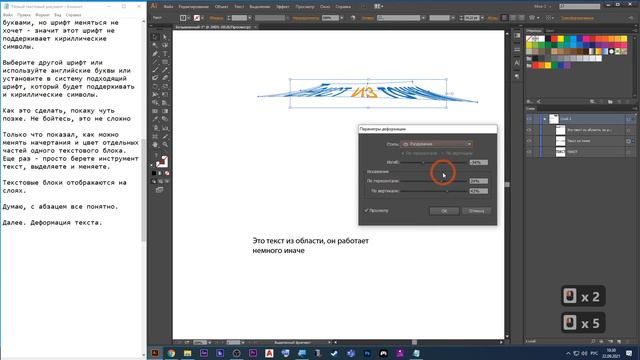Image resolution: width=640 pixels, height=360 pixels.
Task: Click OK in the warp dialog
Action: tap(444, 211)
